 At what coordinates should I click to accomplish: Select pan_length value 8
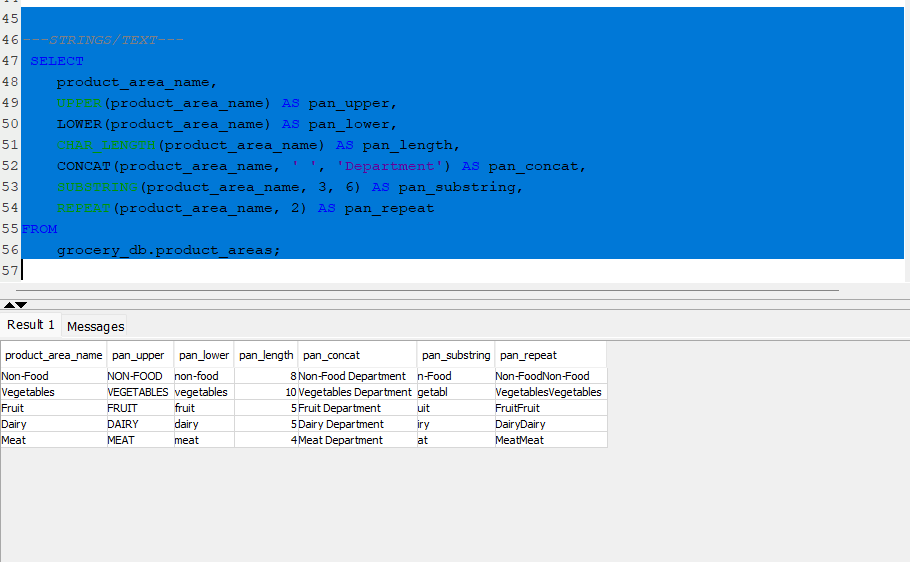point(266,376)
